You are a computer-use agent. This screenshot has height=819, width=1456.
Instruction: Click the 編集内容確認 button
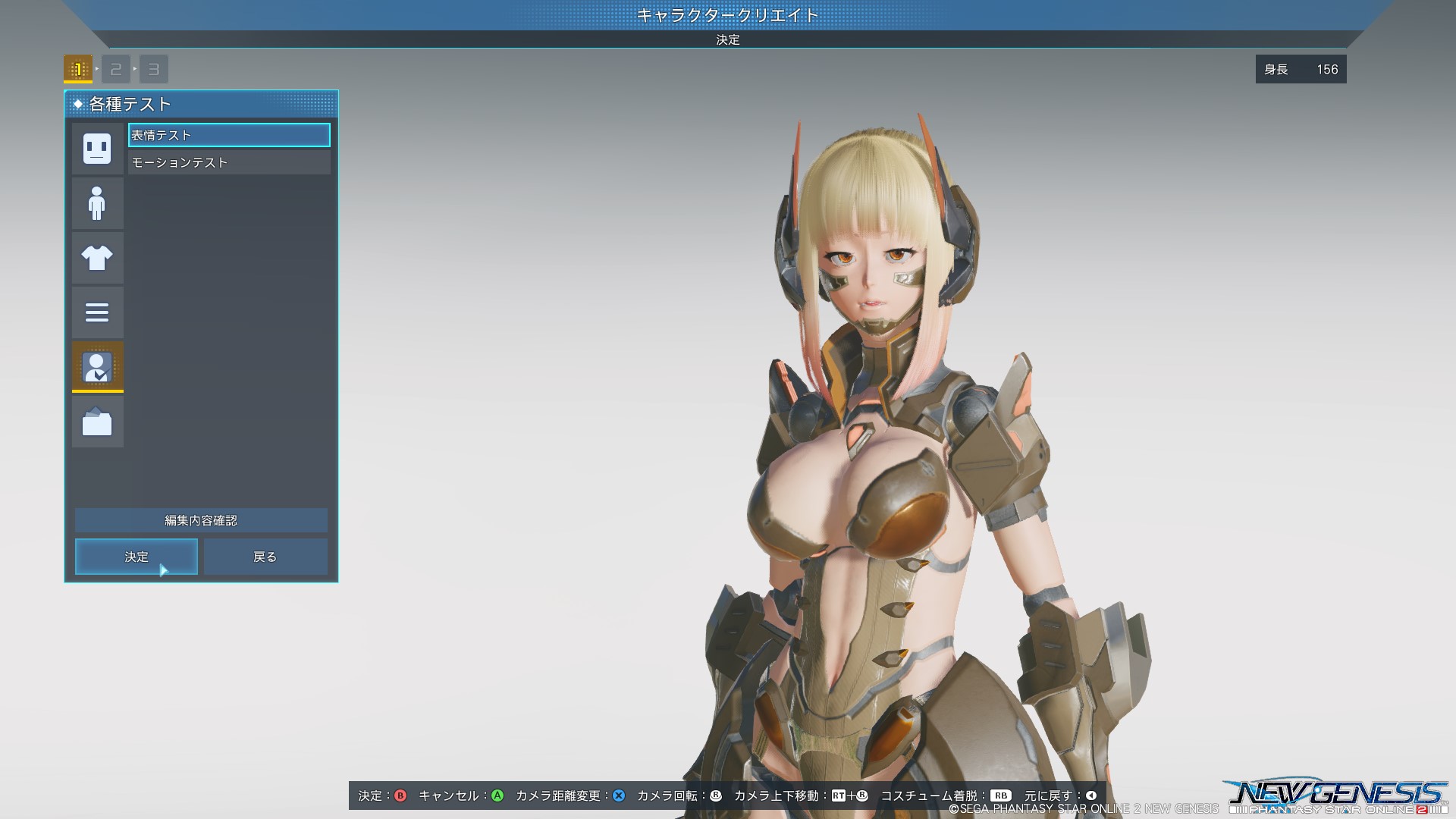click(x=201, y=520)
